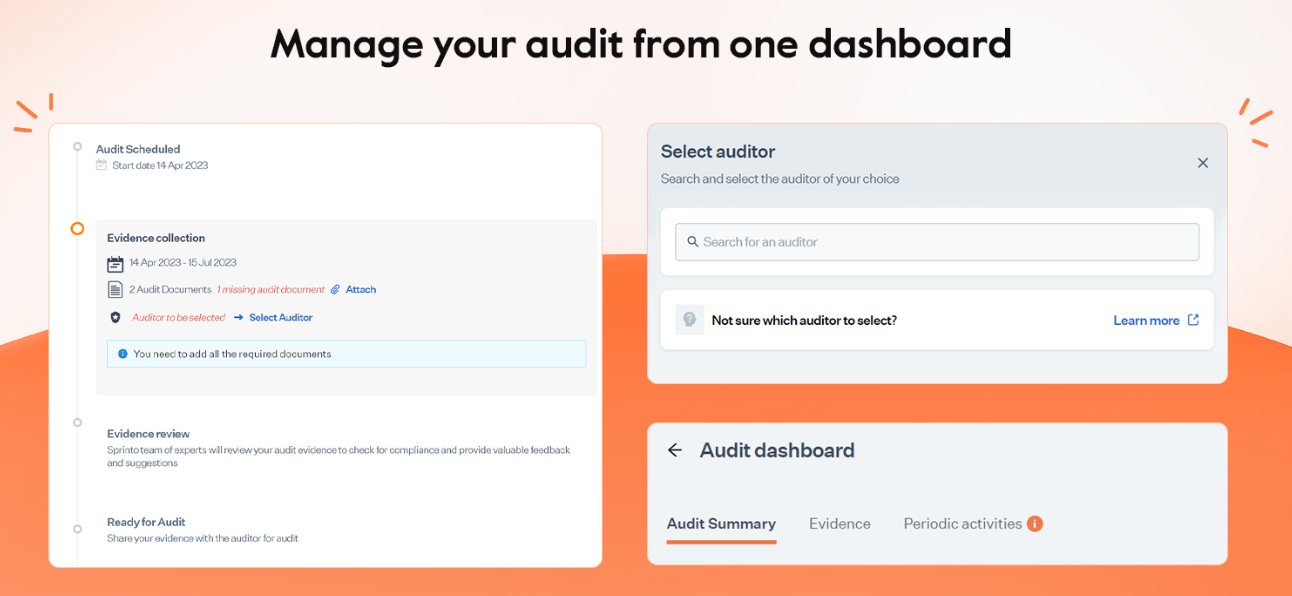Click the calendar icon beside the evidence dates
Screen dimensions: 1292x596
115,263
